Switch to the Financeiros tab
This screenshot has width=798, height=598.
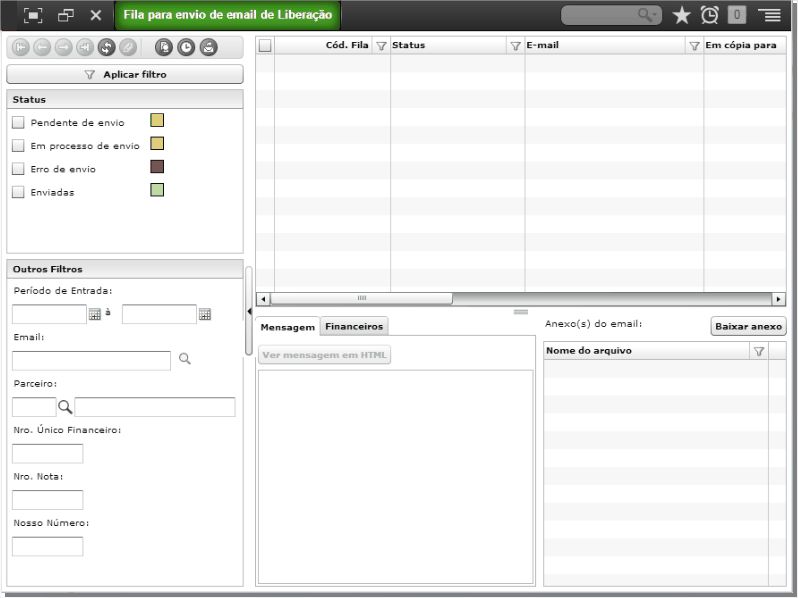354,326
